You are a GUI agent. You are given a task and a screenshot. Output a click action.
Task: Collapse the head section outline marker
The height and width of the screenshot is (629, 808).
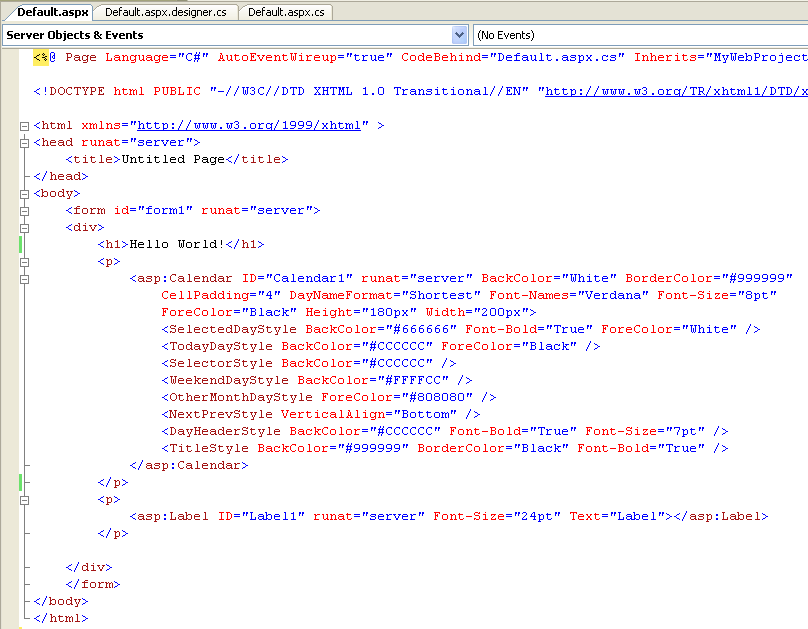click(24, 143)
